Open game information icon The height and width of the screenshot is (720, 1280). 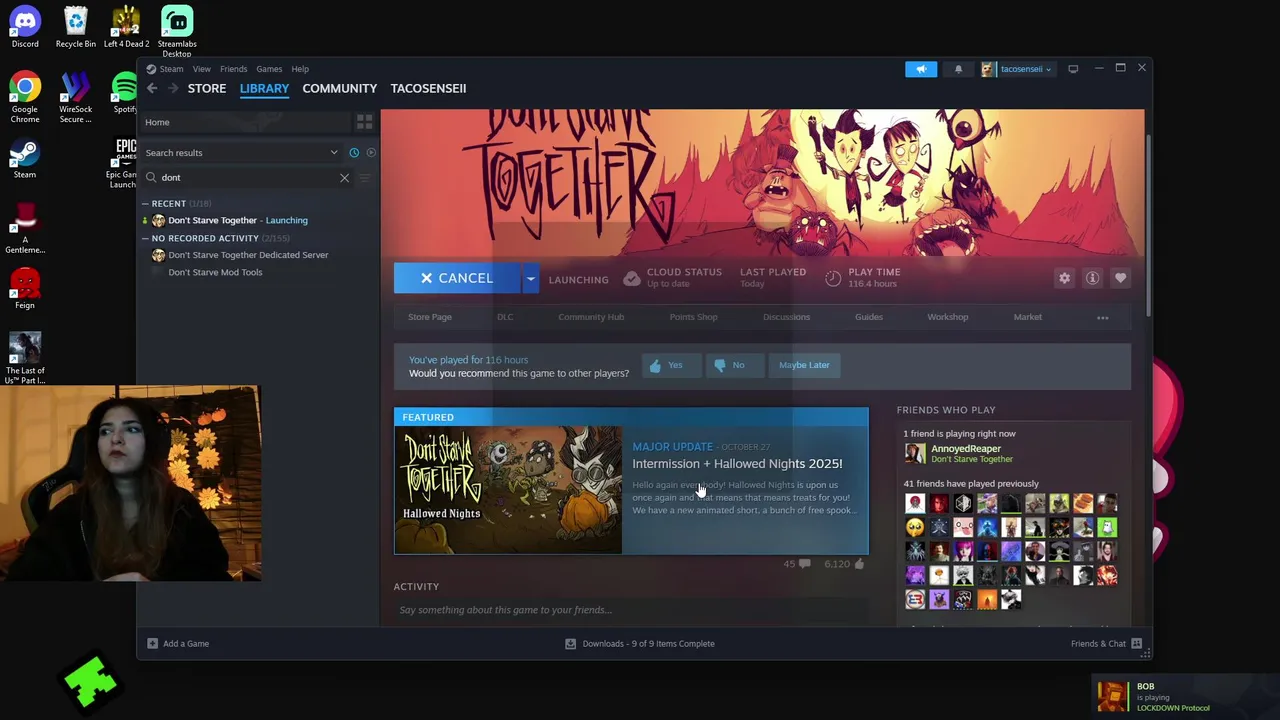(1092, 278)
